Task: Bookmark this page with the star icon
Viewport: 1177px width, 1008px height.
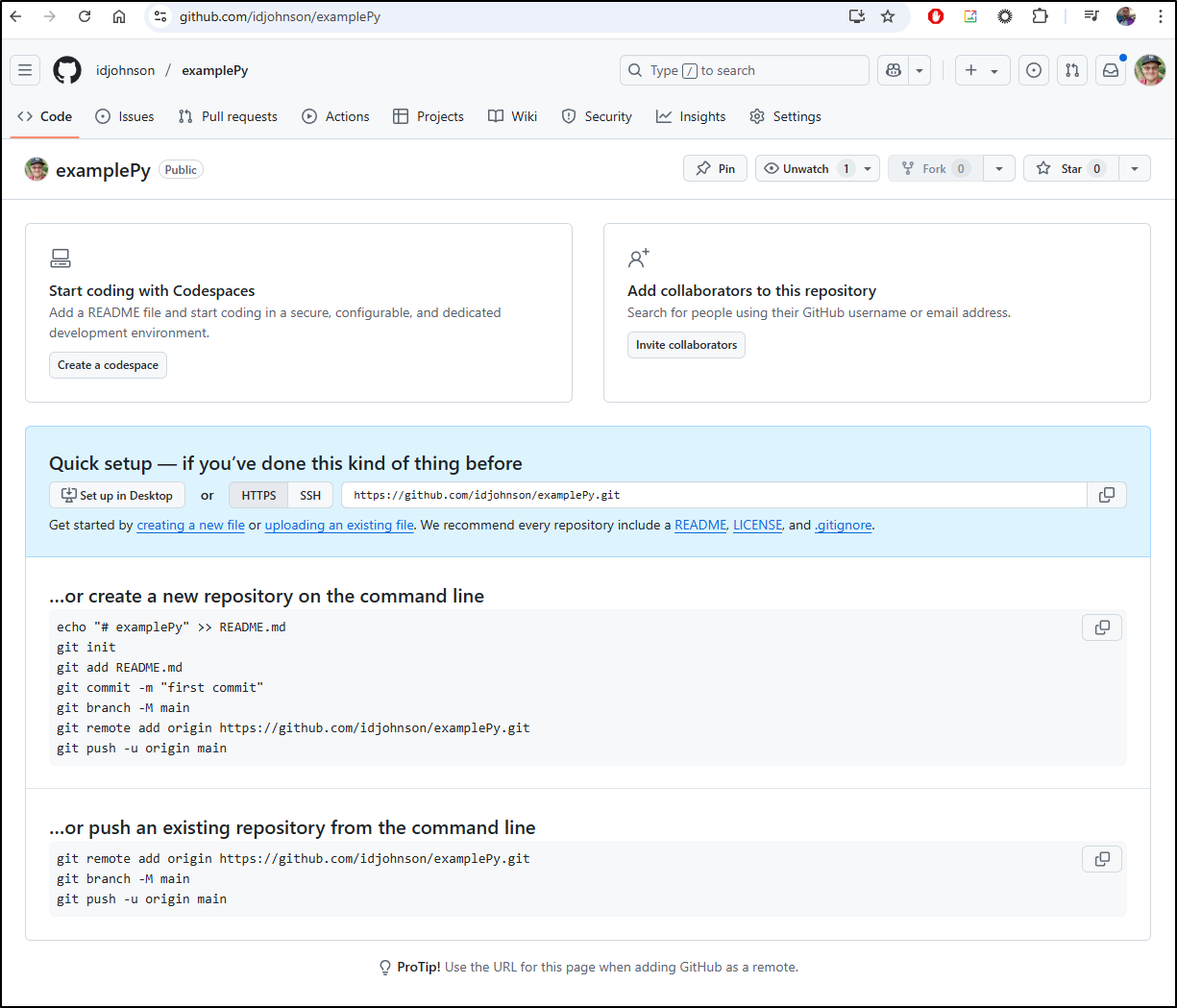Action: click(888, 16)
